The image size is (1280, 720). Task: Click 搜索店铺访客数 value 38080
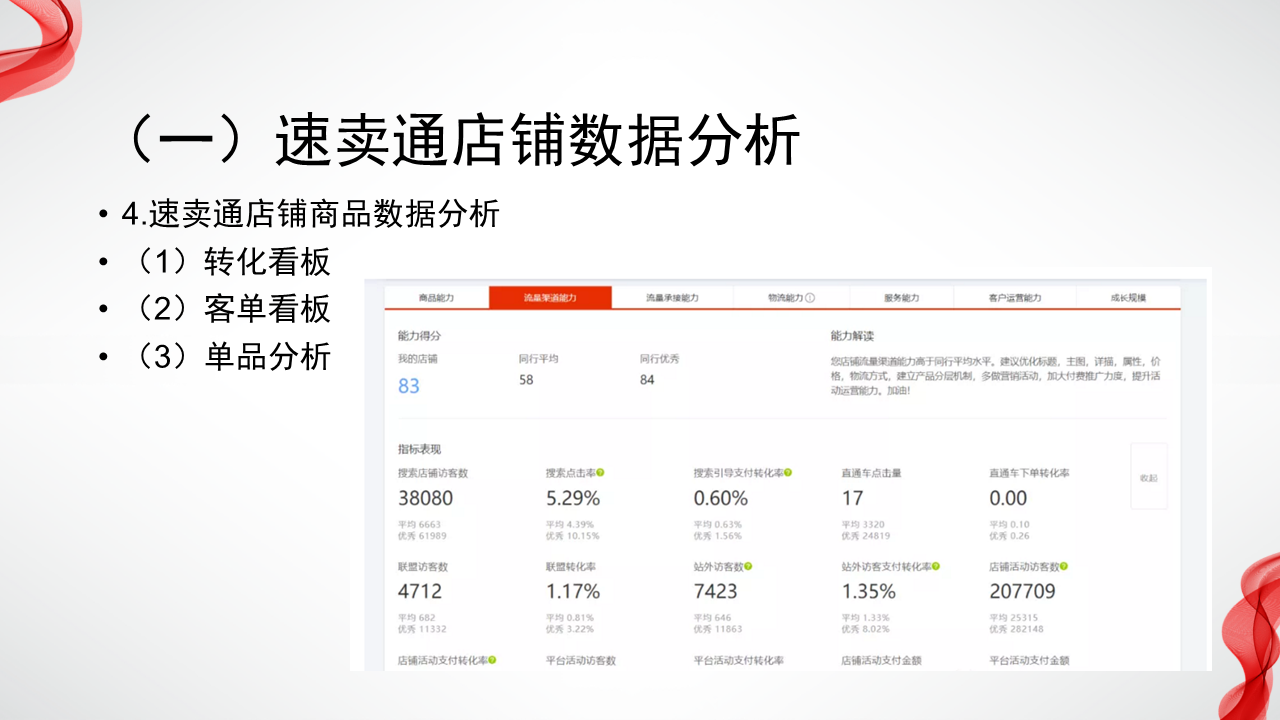point(425,498)
